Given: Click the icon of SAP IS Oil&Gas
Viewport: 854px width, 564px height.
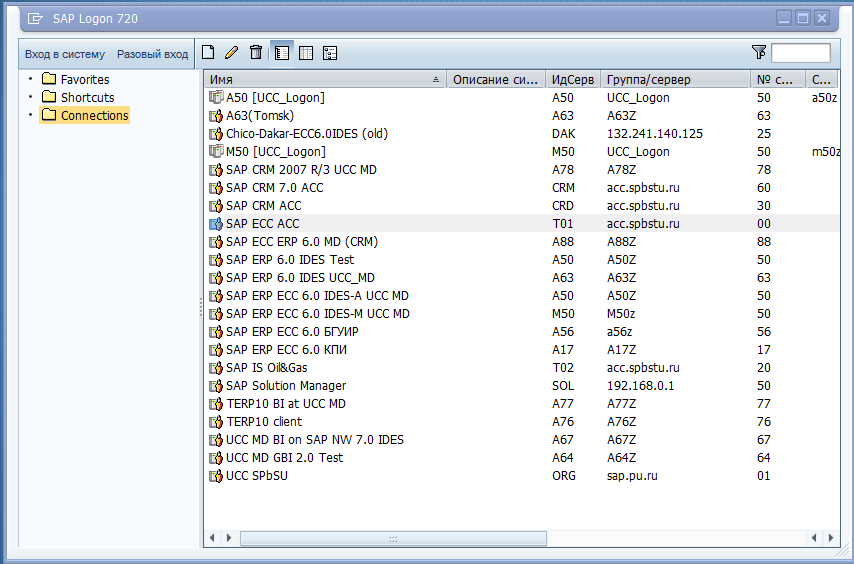Looking at the screenshot, I should pyautogui.click(x=216, y=367).
